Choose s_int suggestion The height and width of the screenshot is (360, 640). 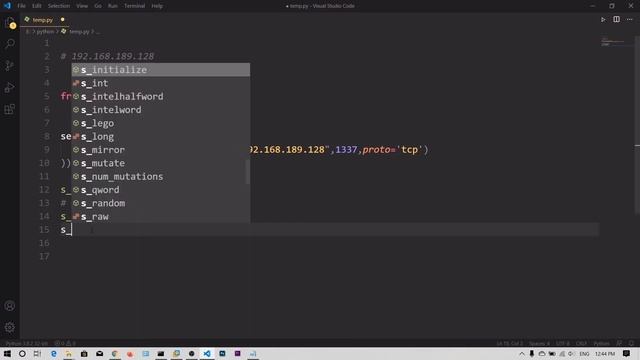coord(161,83)
